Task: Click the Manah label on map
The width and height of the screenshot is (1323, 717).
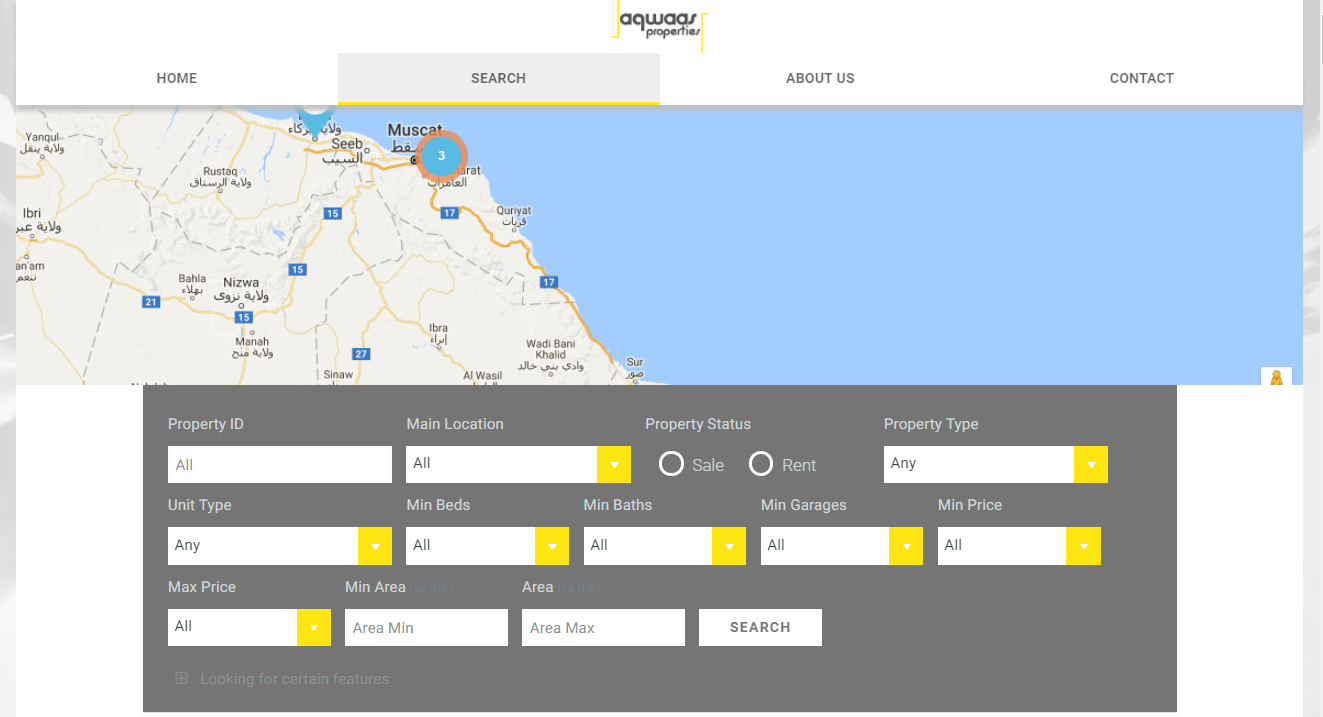Action: [x=252, y=341]
